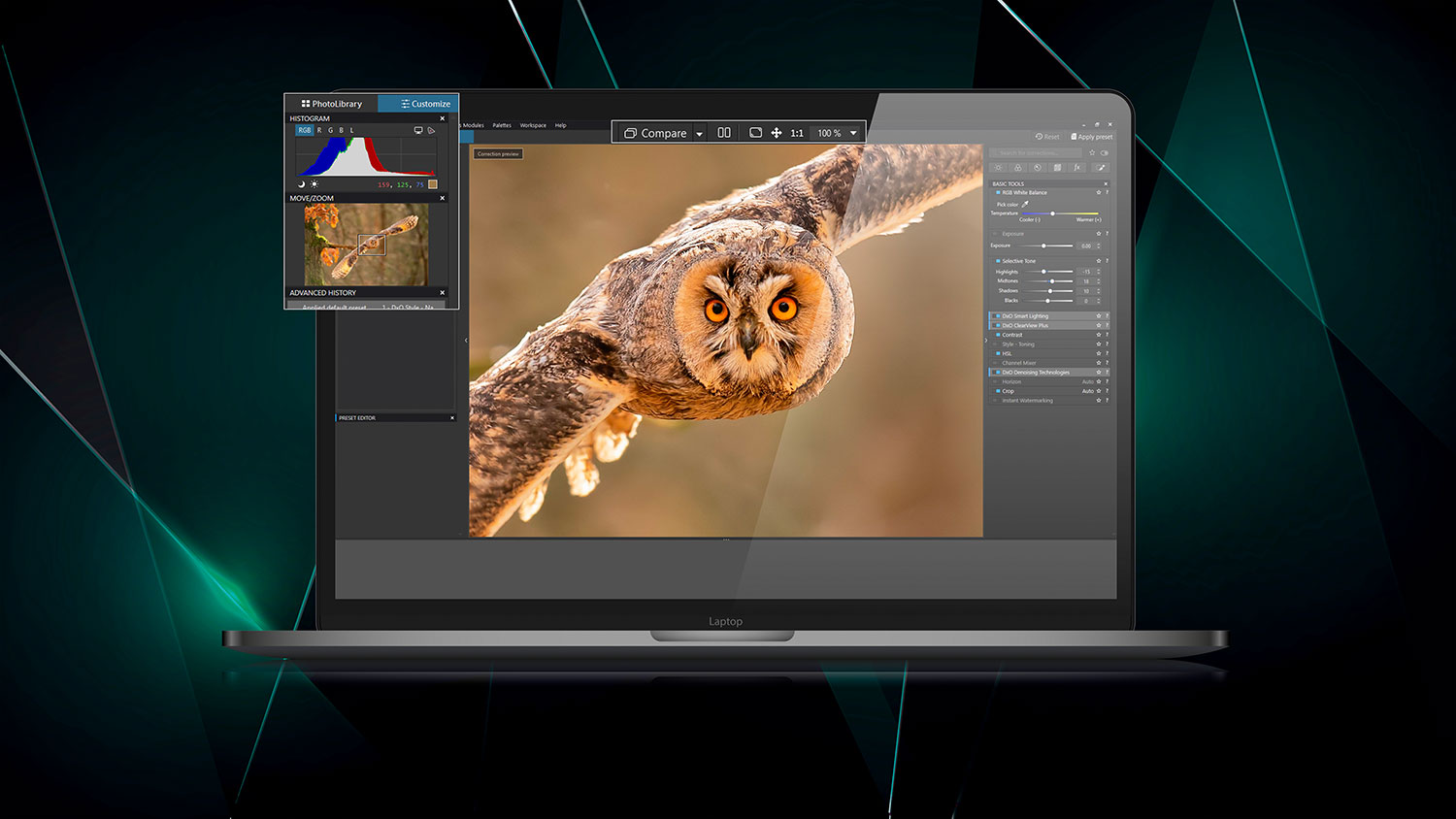Show the Color tools circles icon

(1018, 168)
